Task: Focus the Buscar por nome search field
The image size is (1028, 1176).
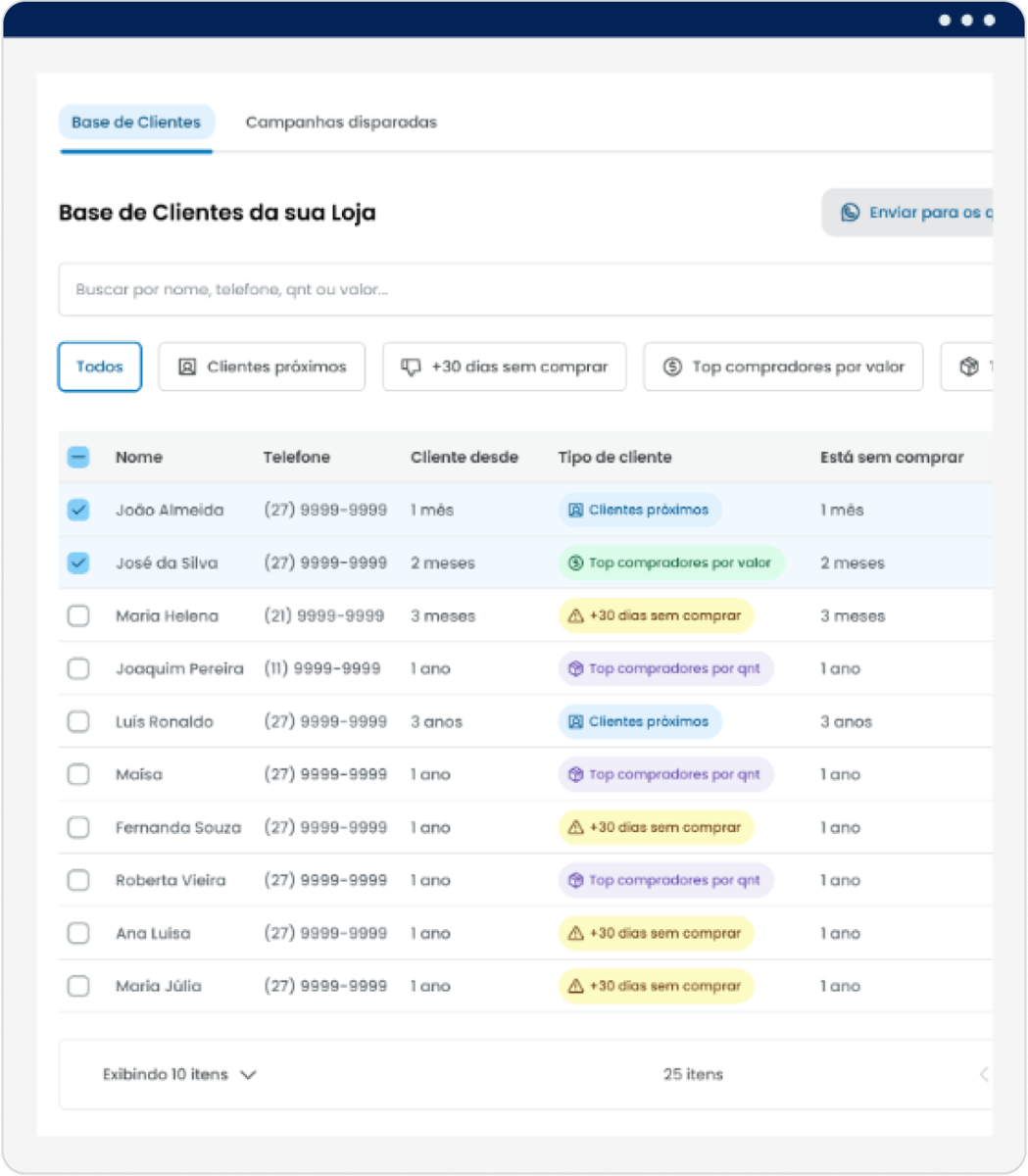Action: [525, 290]
